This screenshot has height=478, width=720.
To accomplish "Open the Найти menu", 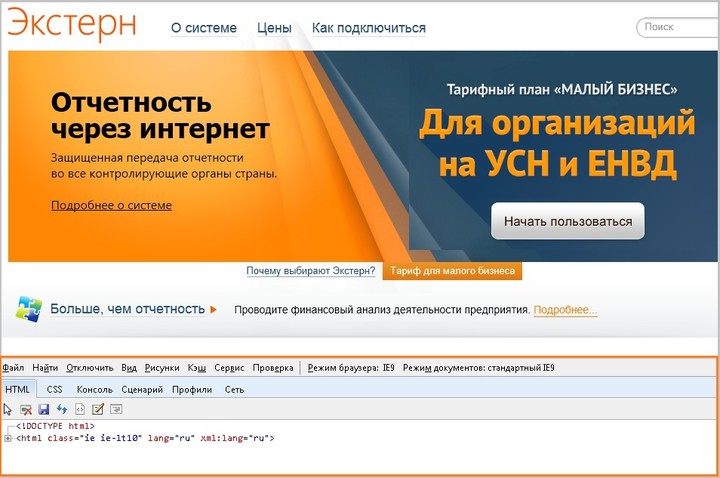I will coord(45,368).
